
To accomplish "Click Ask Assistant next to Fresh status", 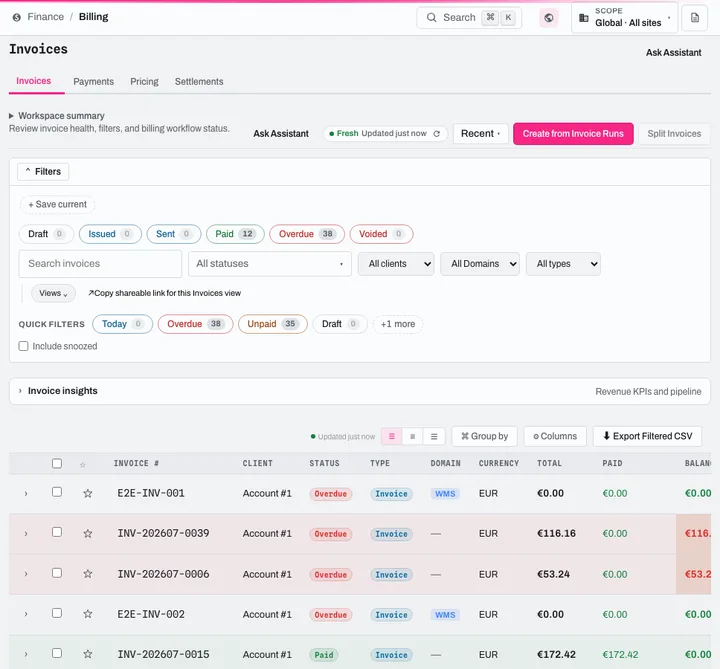I will (281, 134).
